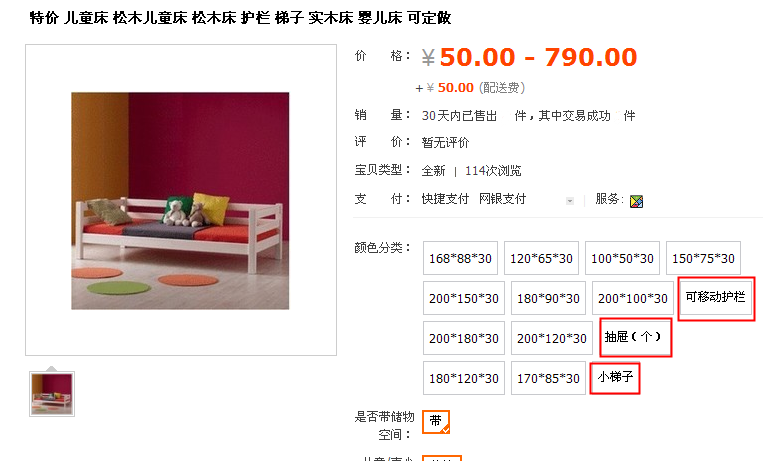Choose the 168*88*30 size option
Viewport: 770px width, 461px height.
pos(460,258)
